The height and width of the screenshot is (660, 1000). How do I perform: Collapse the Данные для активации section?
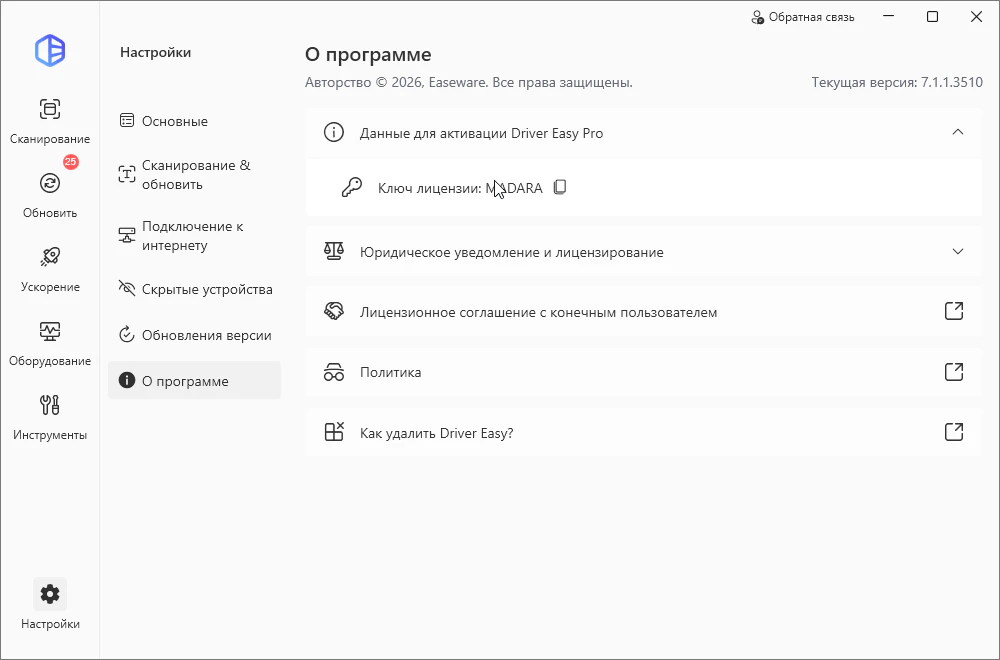pos(958,132)
